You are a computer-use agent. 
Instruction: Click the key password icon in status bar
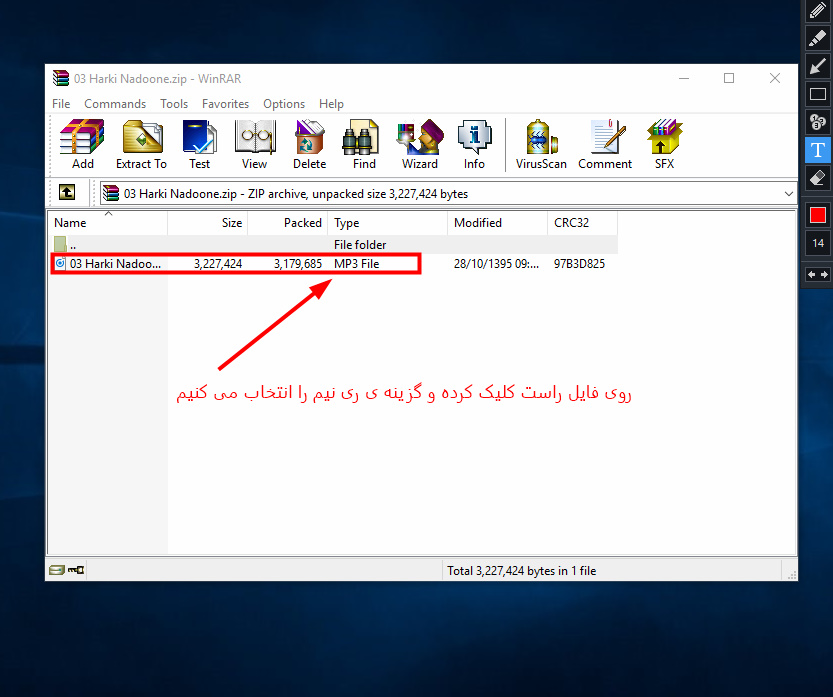(76, 570)
